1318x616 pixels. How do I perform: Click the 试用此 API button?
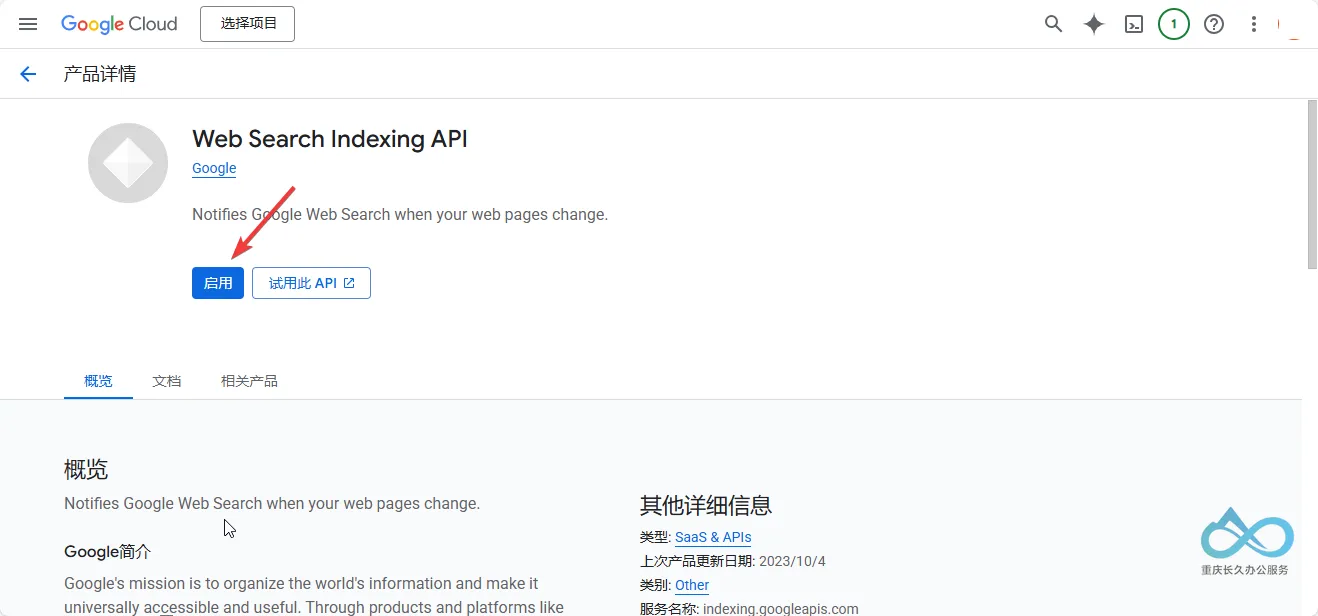pos(311,283)
